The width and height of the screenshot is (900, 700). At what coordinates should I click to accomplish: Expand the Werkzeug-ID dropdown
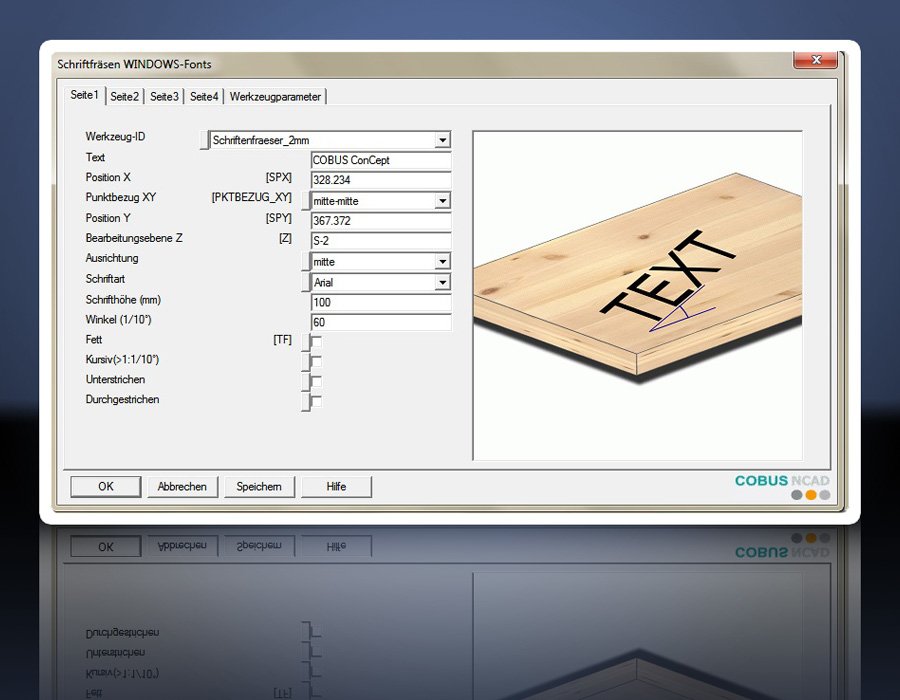click(x=442, y=140)
